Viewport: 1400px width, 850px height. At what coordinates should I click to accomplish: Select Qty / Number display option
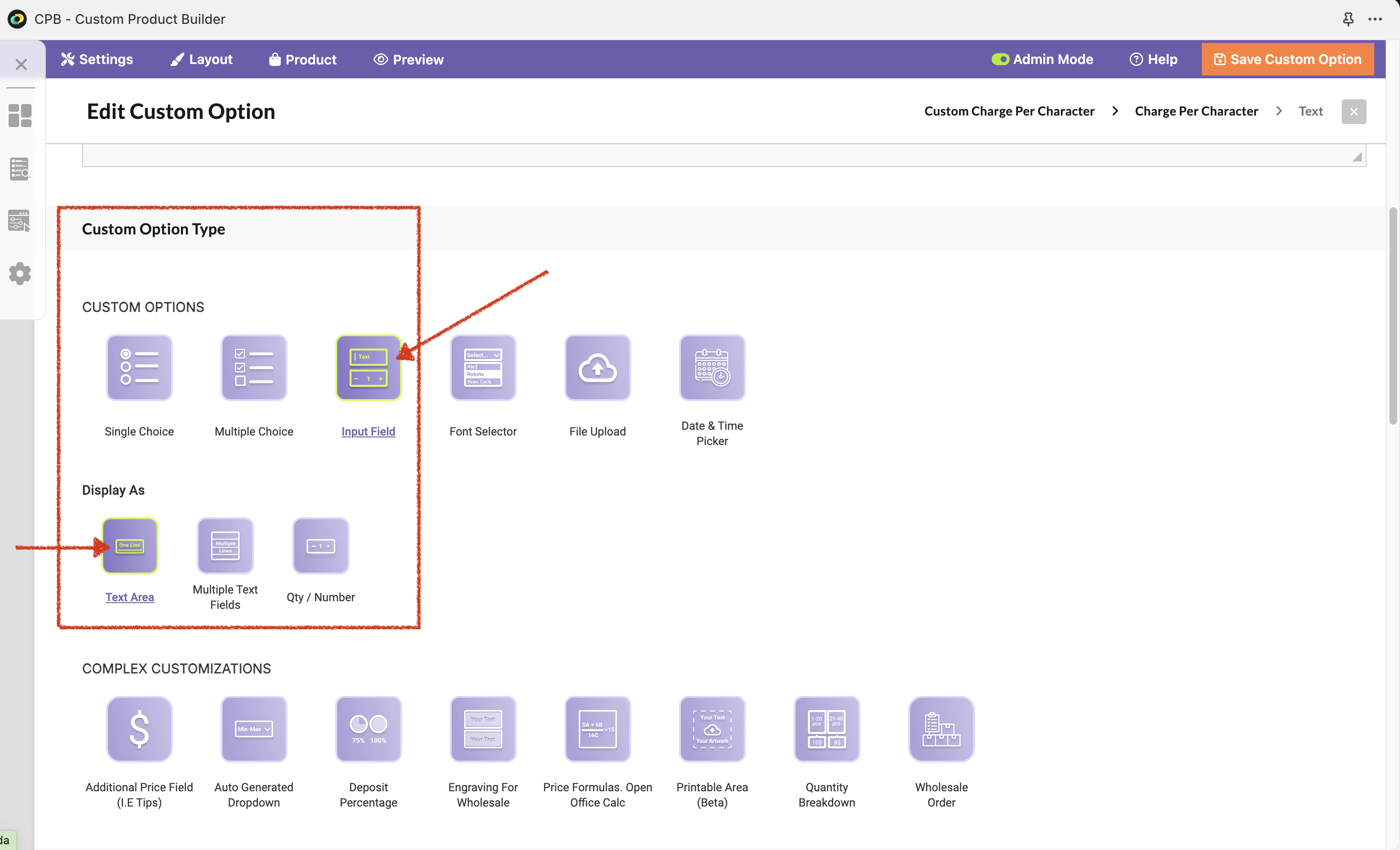[x=320, y=545]
